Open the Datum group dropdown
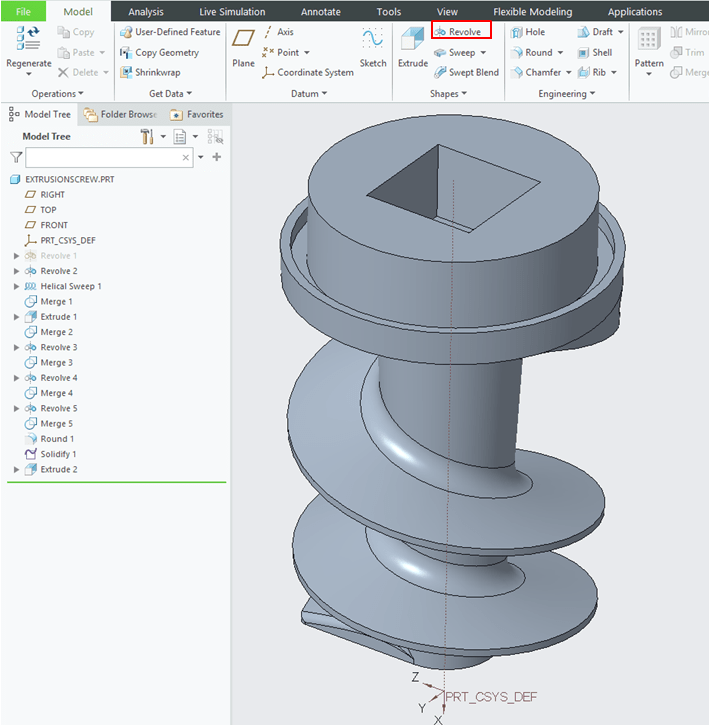This screenshot has width=709, height=725. pyautogui.click(x=309, y=94)
